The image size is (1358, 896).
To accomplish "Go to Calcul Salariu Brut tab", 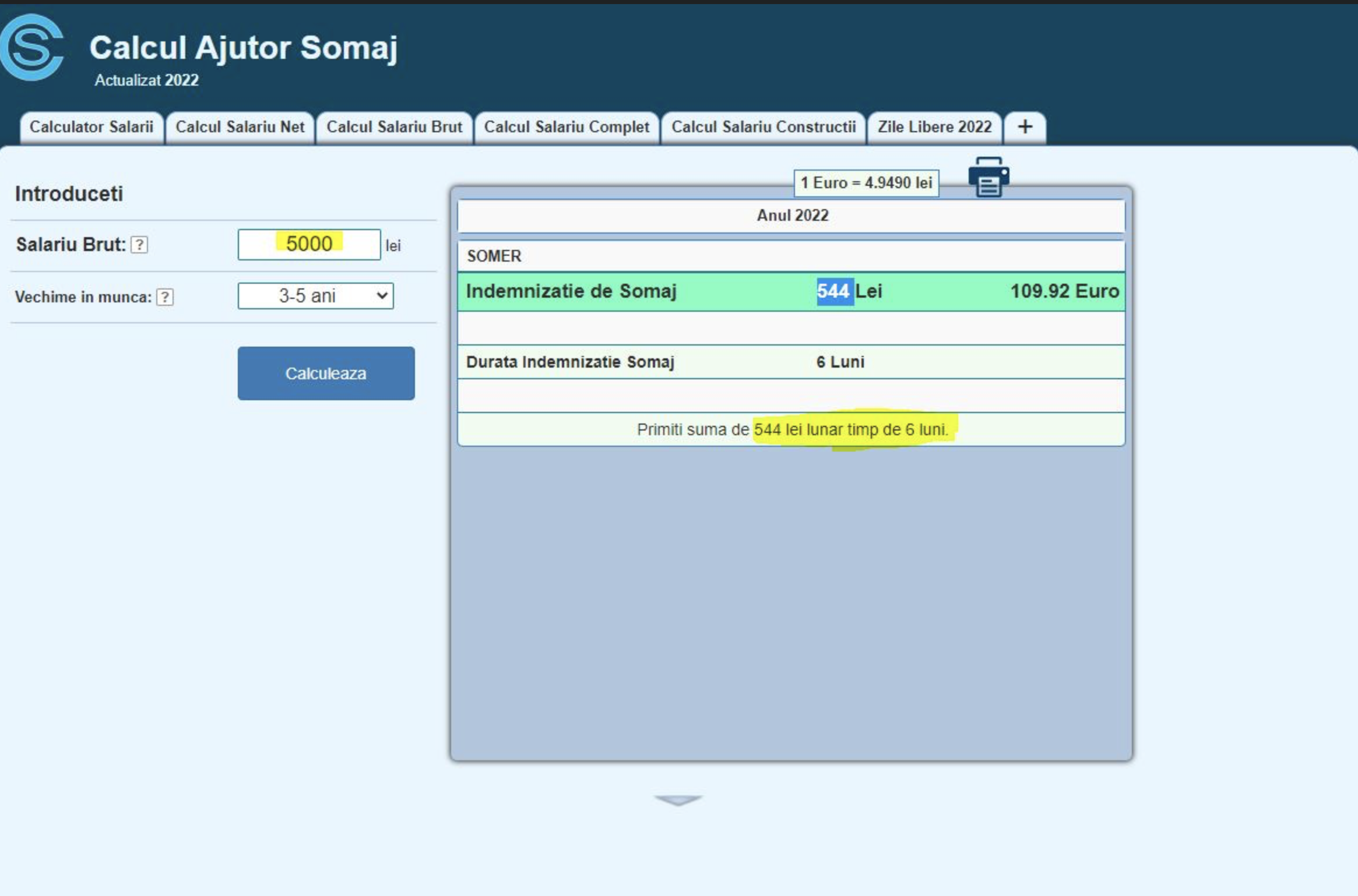I will click(x=394, y=127).
